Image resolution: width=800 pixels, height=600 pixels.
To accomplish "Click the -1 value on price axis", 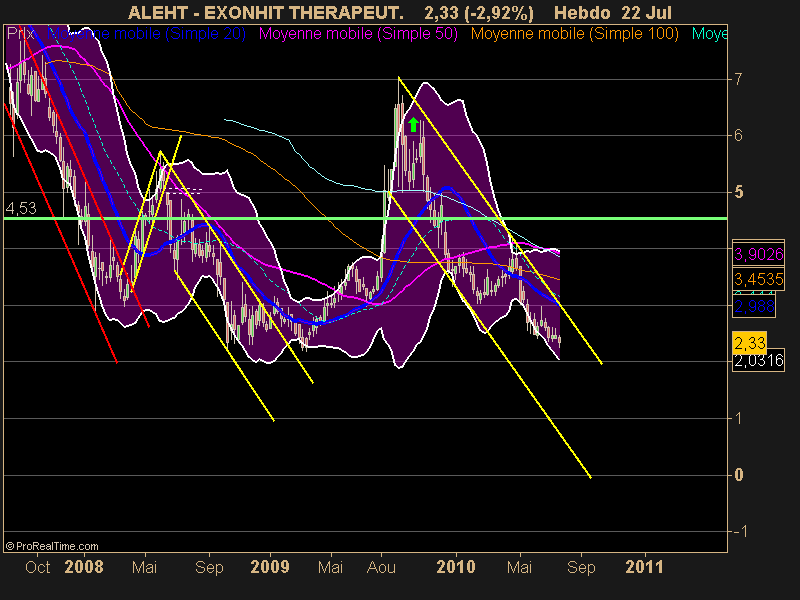I will tap(739, 532).
